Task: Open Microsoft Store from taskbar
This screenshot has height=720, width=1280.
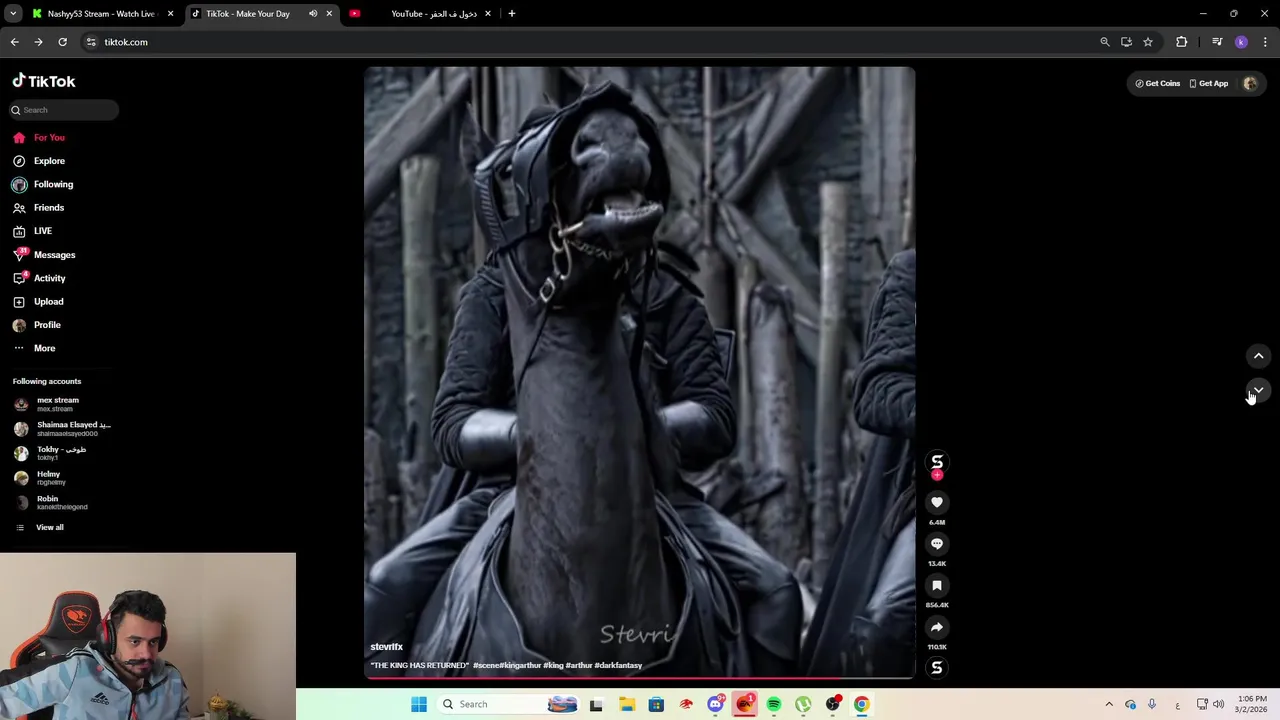Action: point(656,704)
